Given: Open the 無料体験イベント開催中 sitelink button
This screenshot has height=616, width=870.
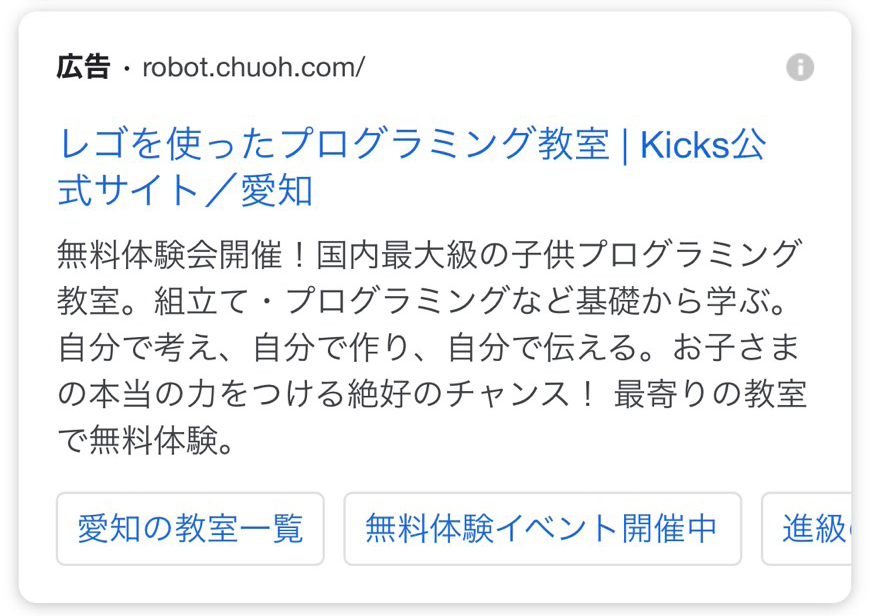Looking at the screenshot, I should tap(542, 528).
